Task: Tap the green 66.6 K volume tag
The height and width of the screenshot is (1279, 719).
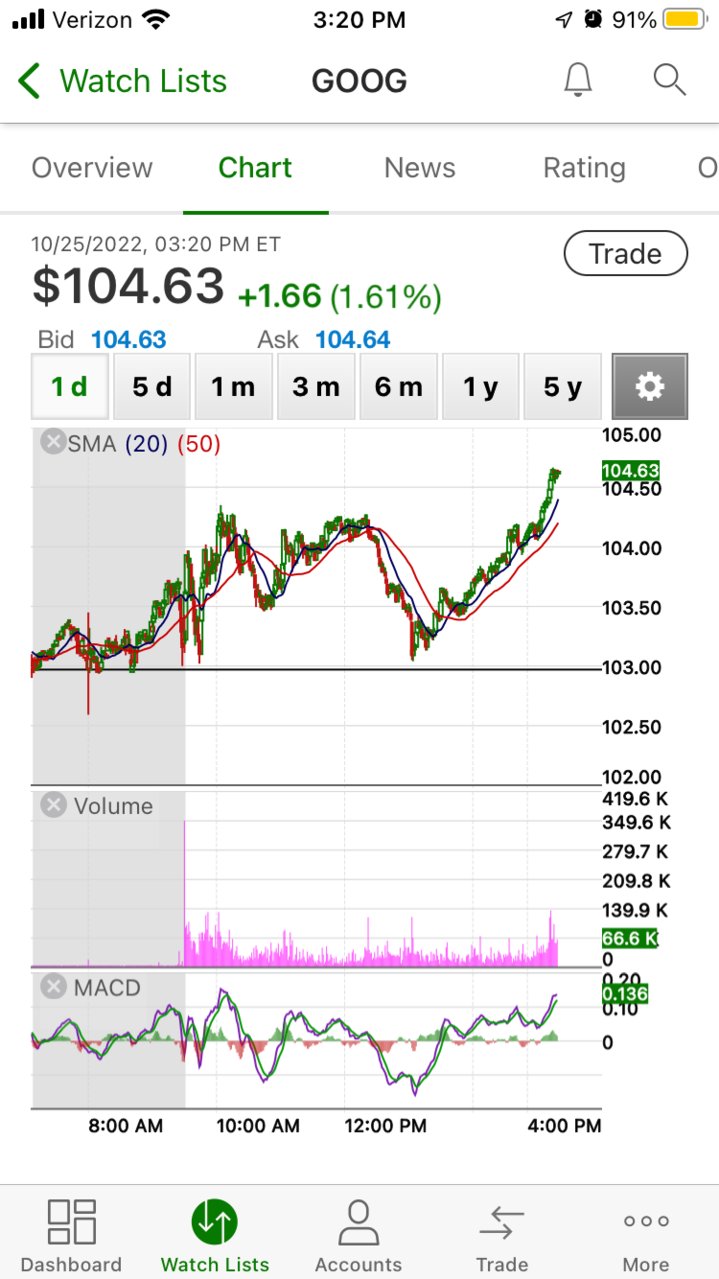Action: [x=631, y=938]
